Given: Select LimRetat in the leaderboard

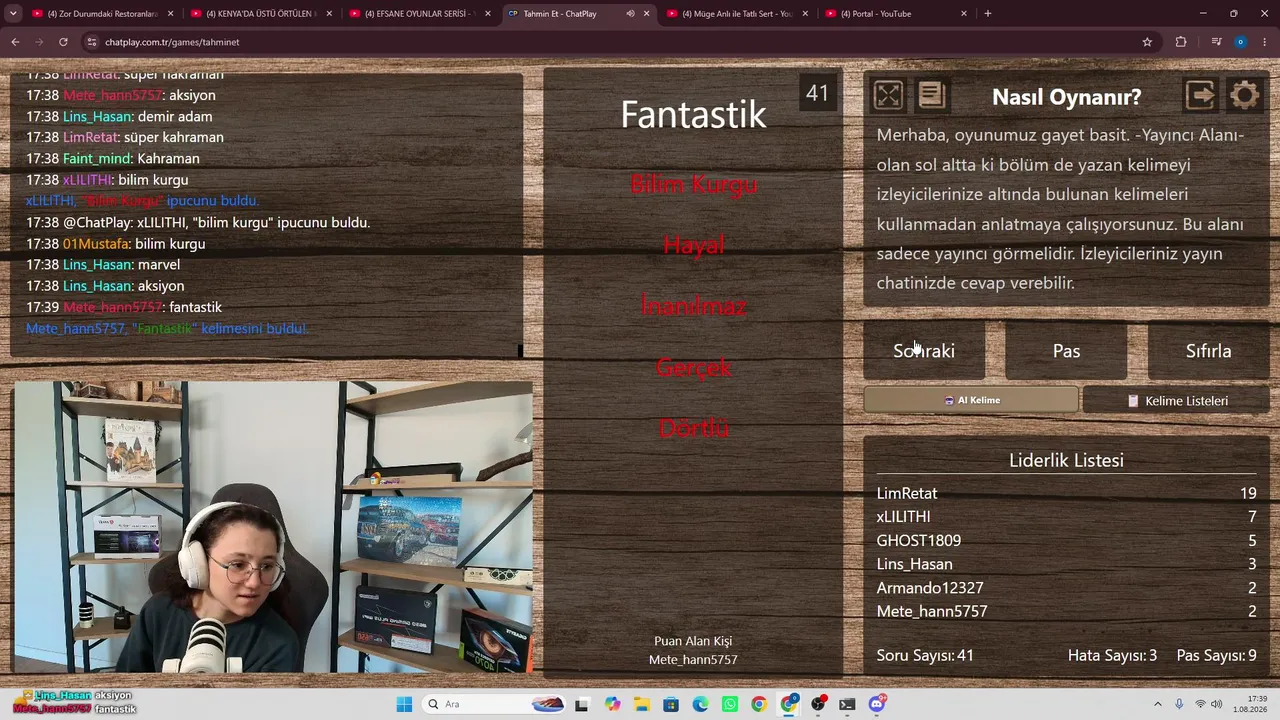Looking at the screenshot, I should point(907,493).
